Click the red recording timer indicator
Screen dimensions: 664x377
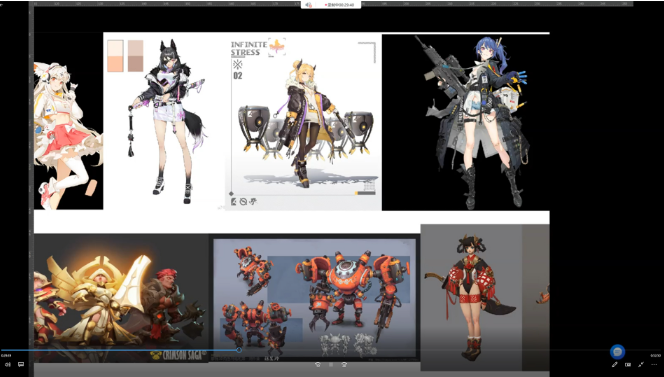click(340, 5)
